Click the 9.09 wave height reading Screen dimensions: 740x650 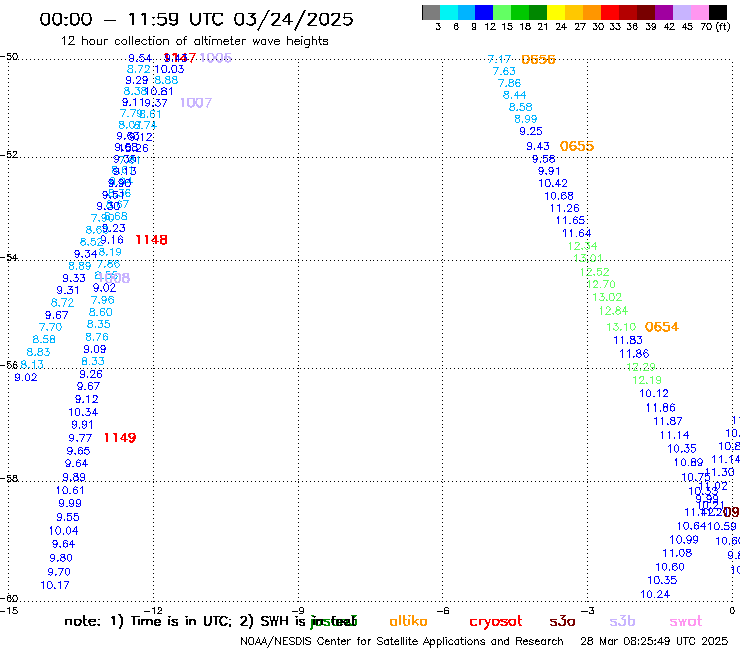(95, 349)
